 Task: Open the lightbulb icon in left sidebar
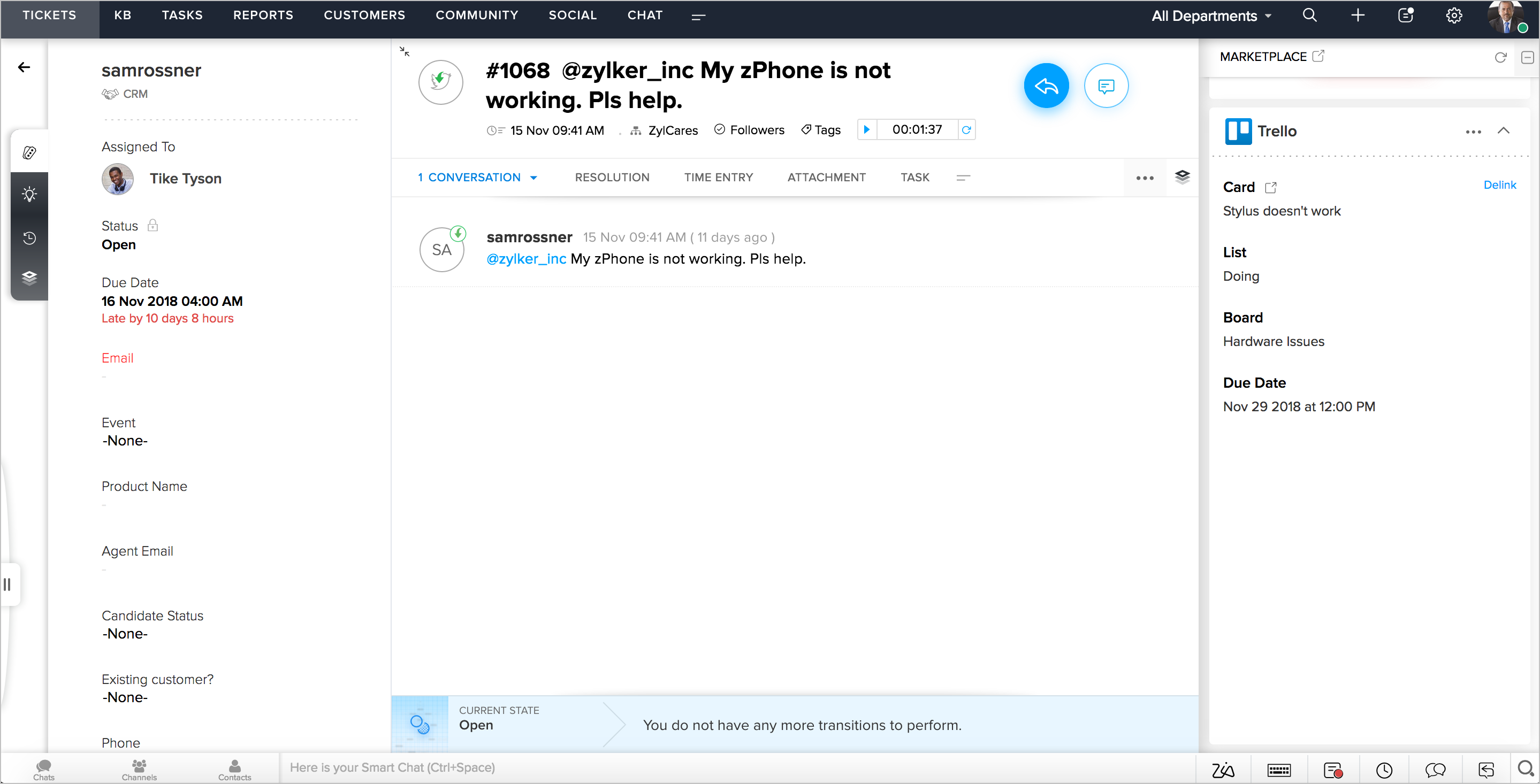tap(29, 194)
